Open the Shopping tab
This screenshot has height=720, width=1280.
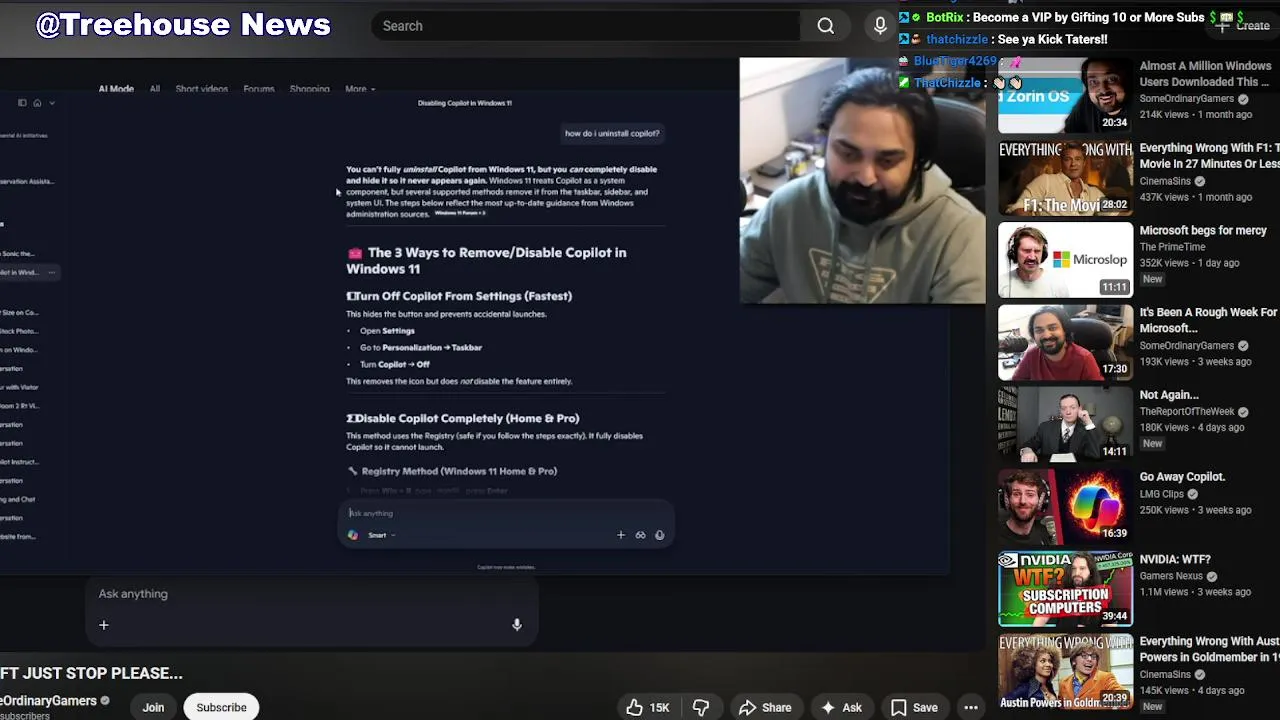click(310, 89)
